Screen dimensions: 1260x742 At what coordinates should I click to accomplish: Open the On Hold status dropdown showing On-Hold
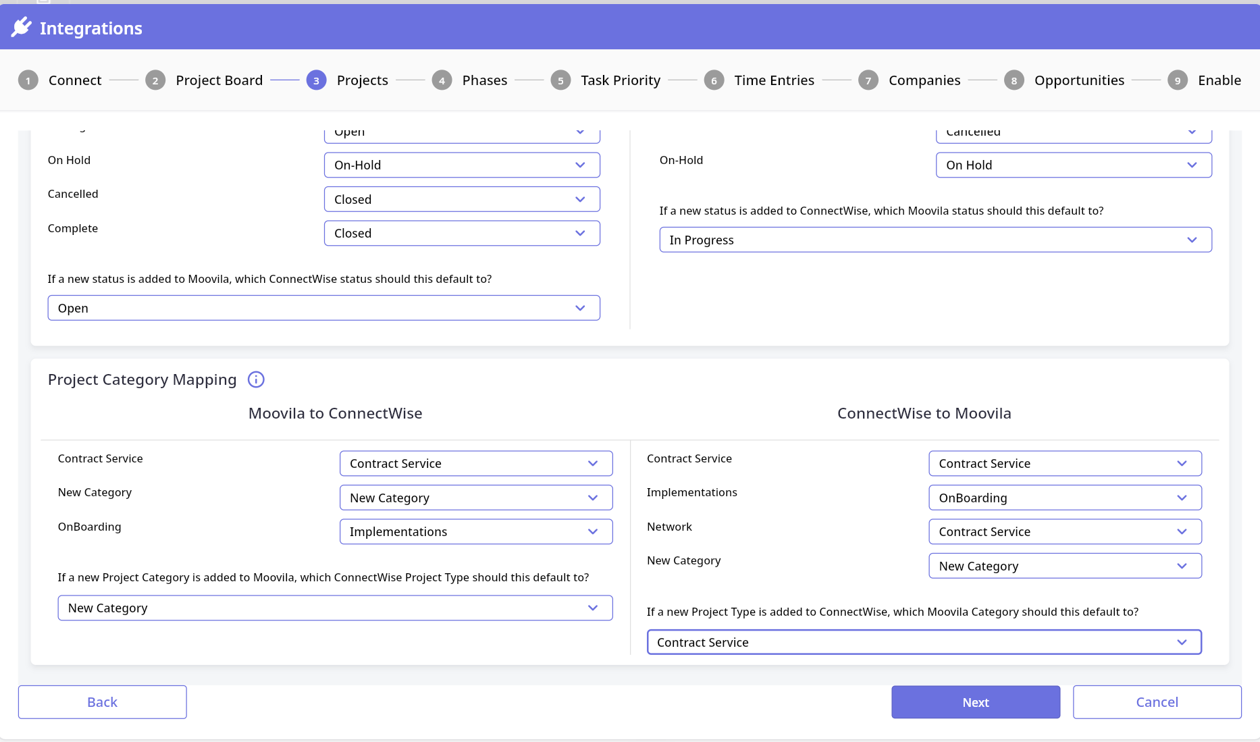461,165
